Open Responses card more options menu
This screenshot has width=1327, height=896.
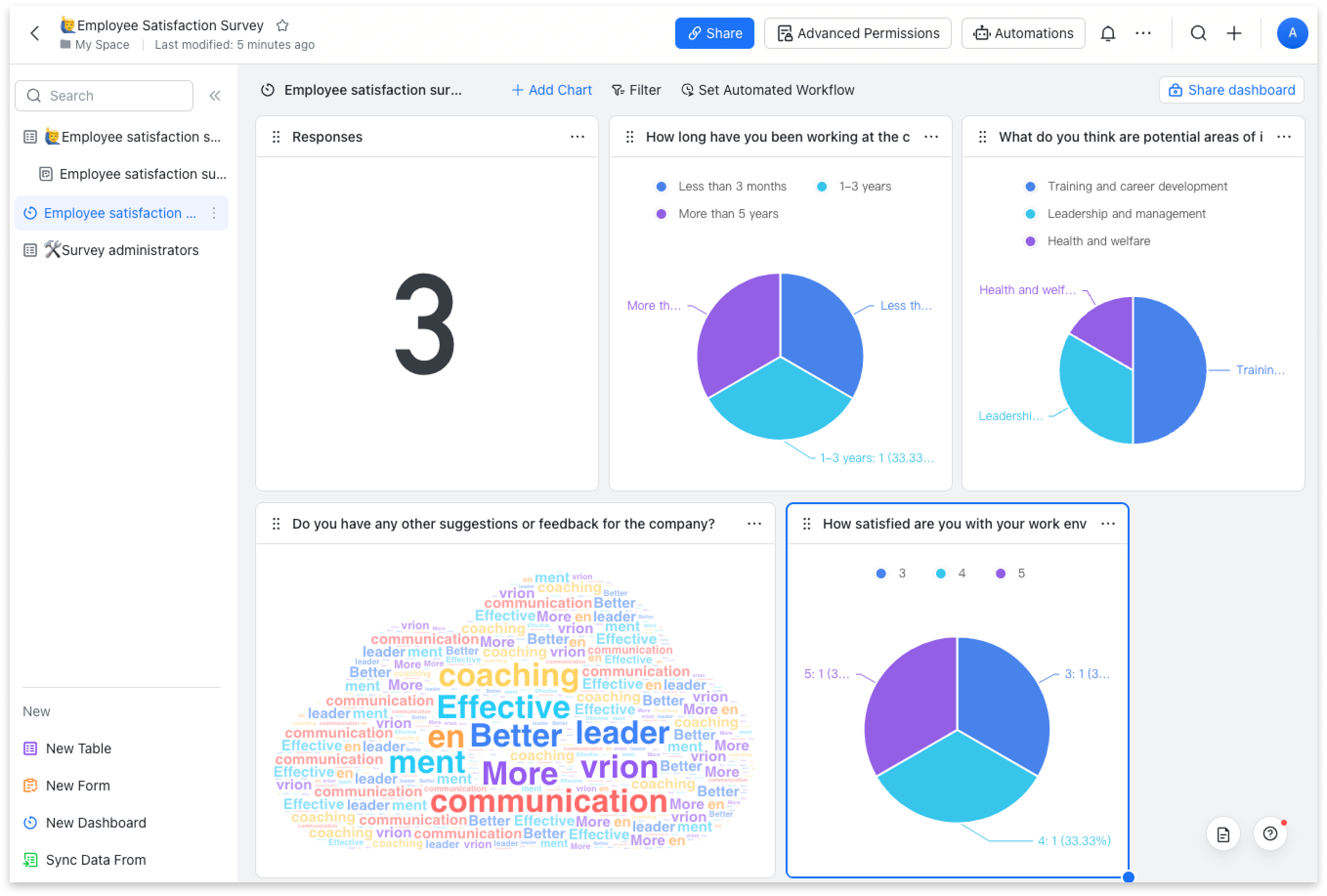coord(578,136)
